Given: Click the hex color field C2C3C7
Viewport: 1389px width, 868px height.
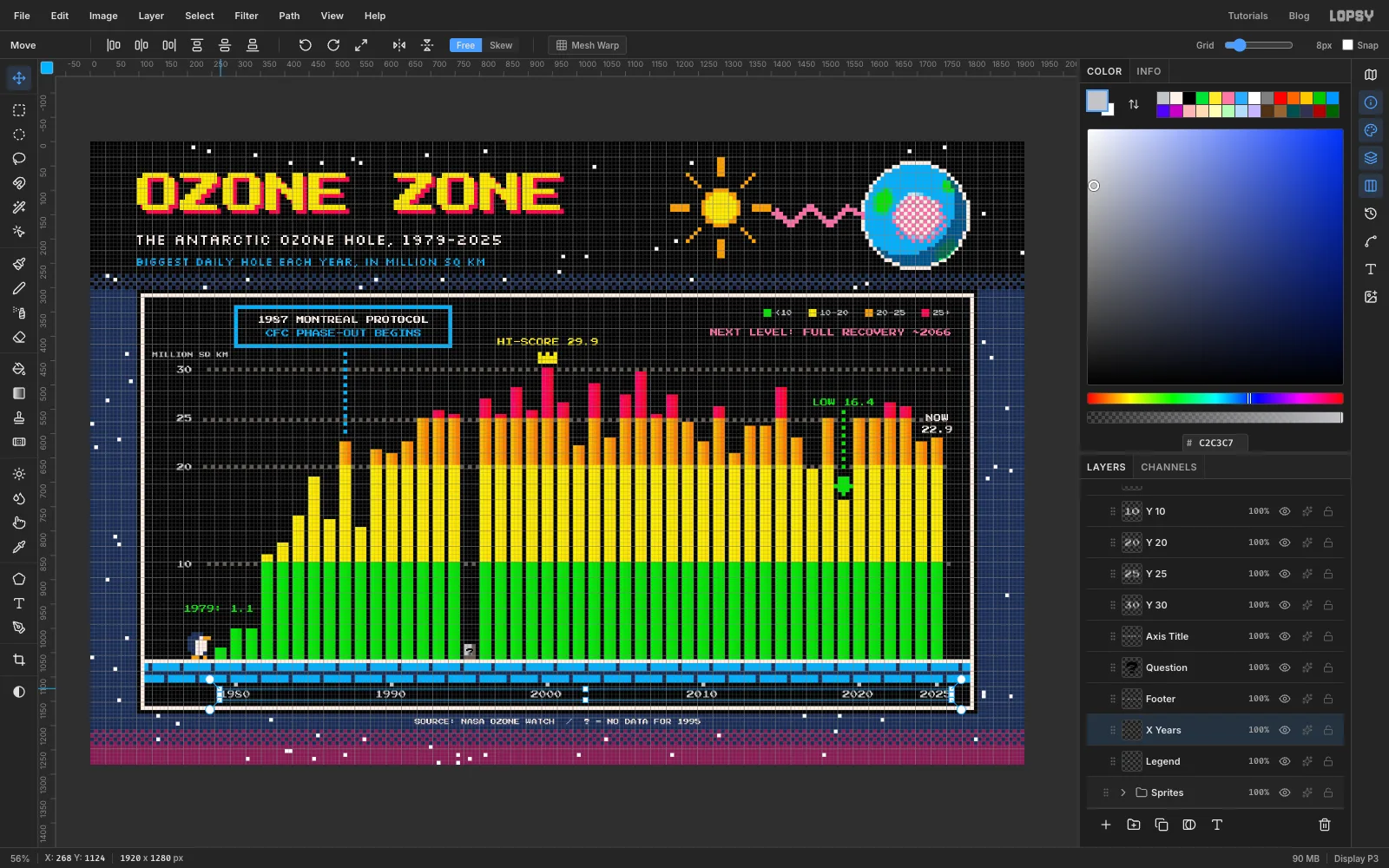Looking at the screenshot, I should pyautogui.click(x=1215, y=443).
